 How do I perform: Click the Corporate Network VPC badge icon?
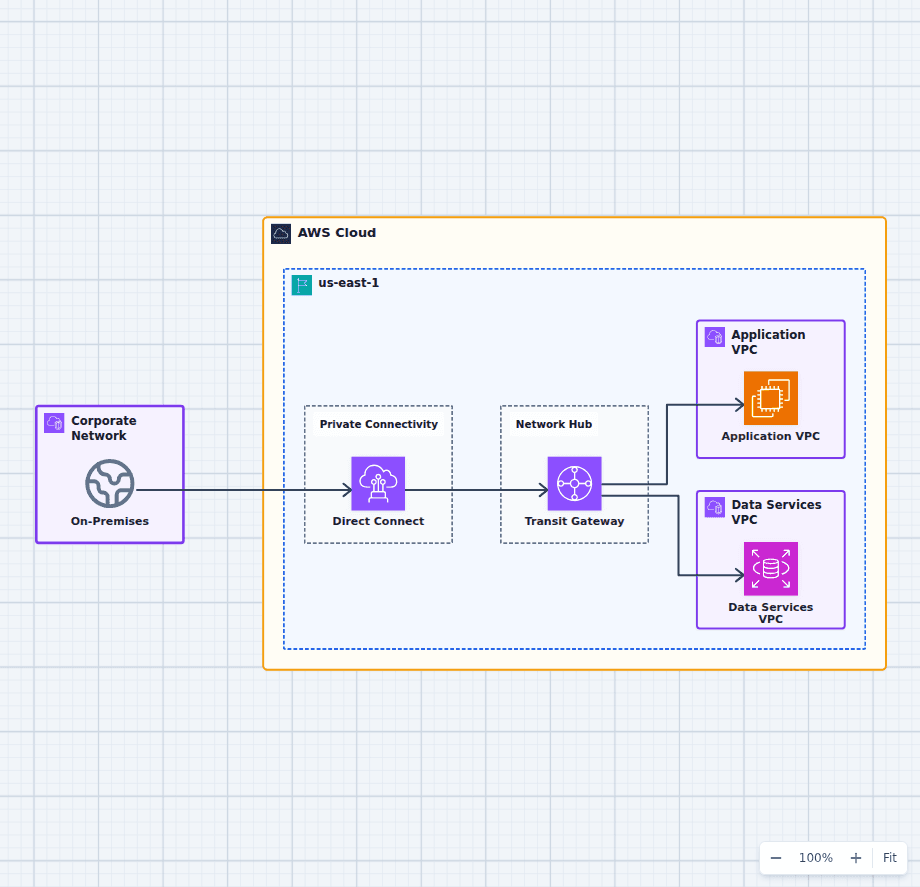coord(54,423)
